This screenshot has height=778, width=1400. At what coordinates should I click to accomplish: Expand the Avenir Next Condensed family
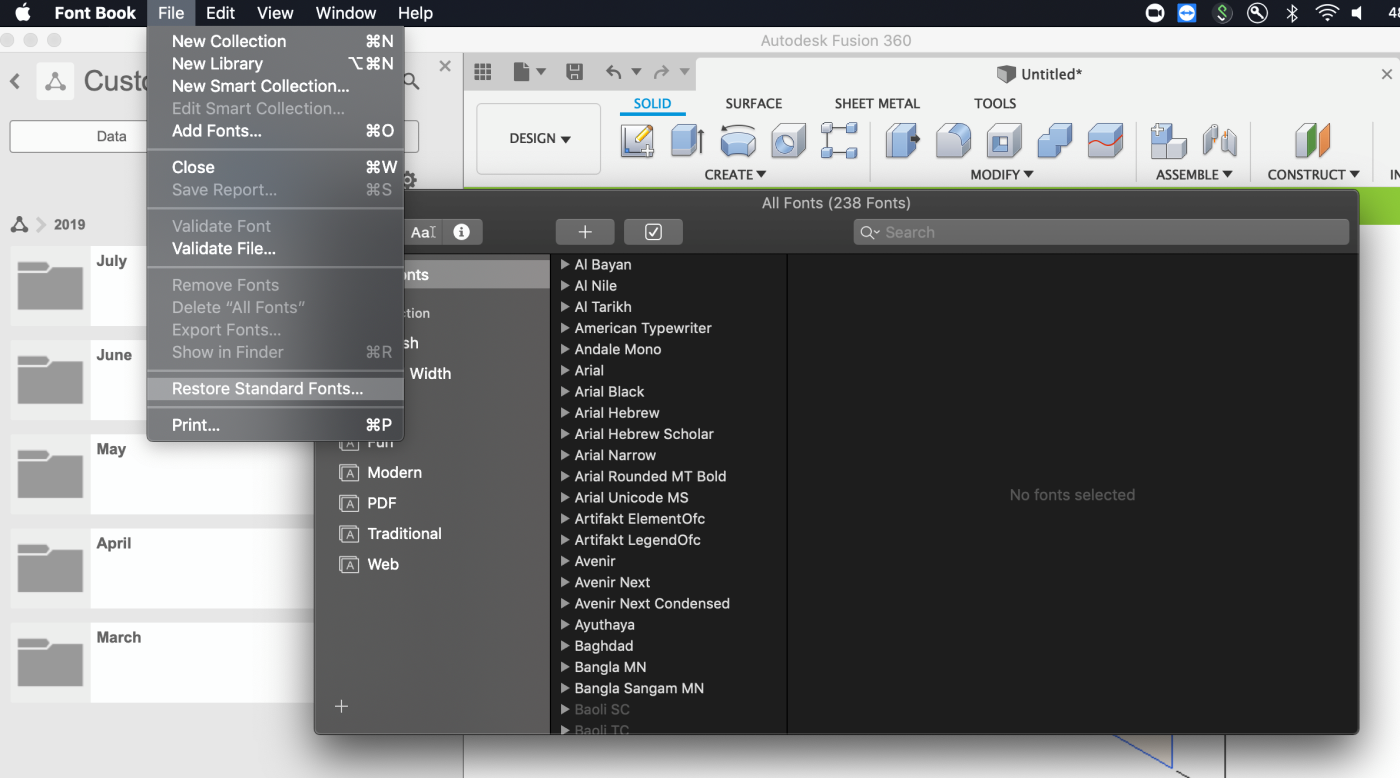pos(565,604)
